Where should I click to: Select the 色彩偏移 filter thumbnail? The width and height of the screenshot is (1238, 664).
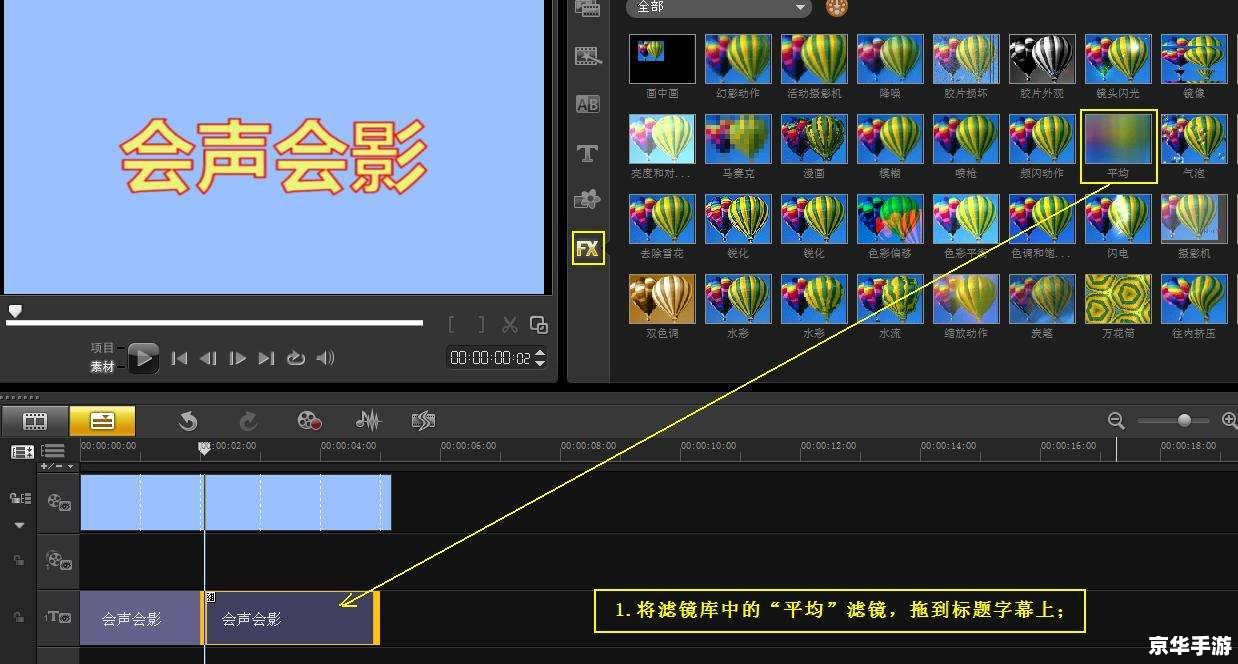click(x=890, y=219)
